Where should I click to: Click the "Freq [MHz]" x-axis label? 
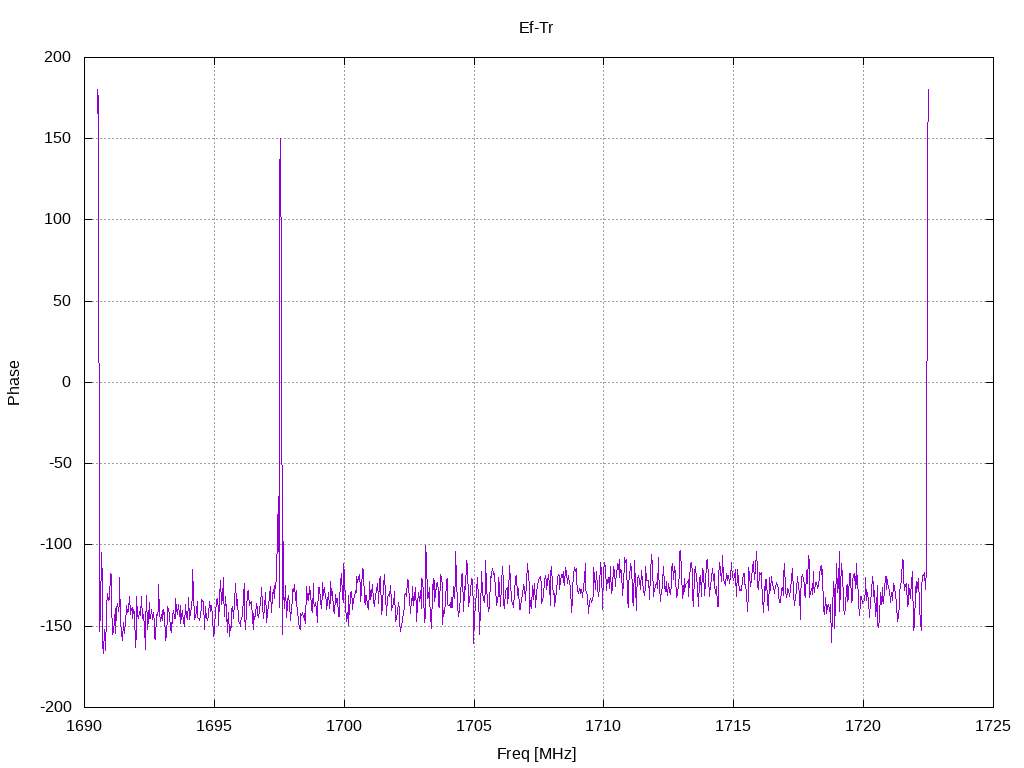click(x=537, y=754)
